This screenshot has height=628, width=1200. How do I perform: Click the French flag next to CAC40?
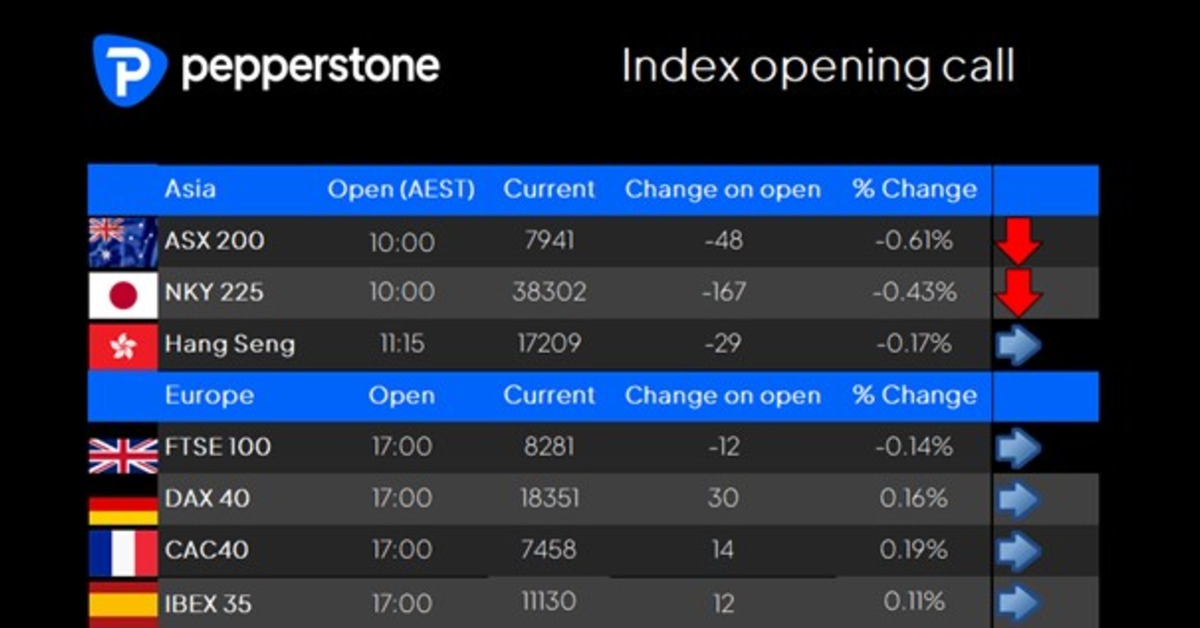123,552
